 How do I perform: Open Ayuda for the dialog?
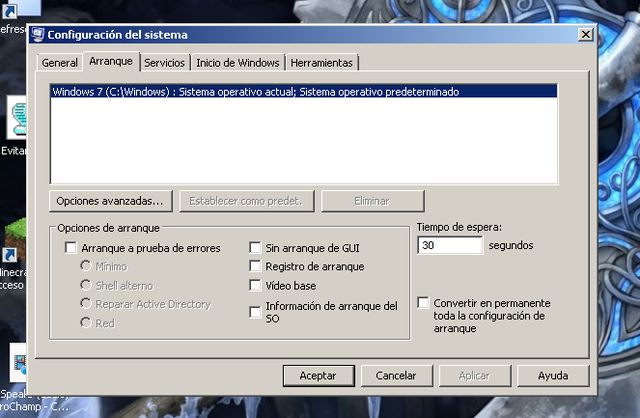click(553, 376)
